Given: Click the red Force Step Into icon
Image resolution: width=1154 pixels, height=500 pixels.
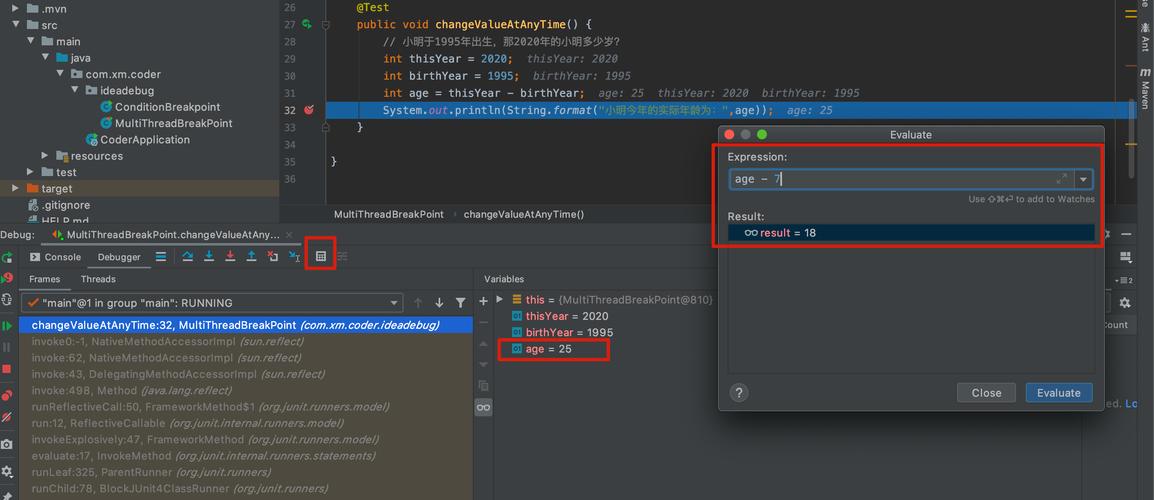Looking at the screenshot, I should point(230,256).
